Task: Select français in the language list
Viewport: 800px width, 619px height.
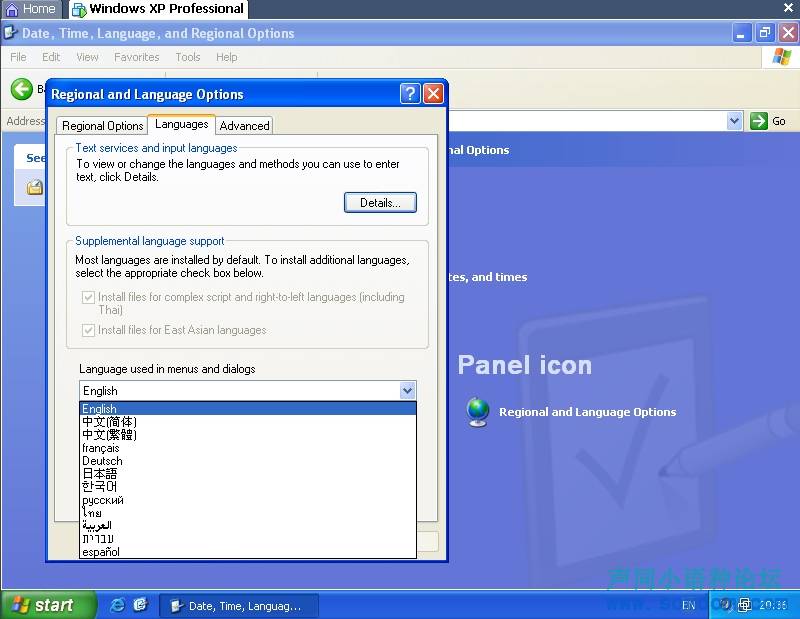Action: click(x=248, y=448)
